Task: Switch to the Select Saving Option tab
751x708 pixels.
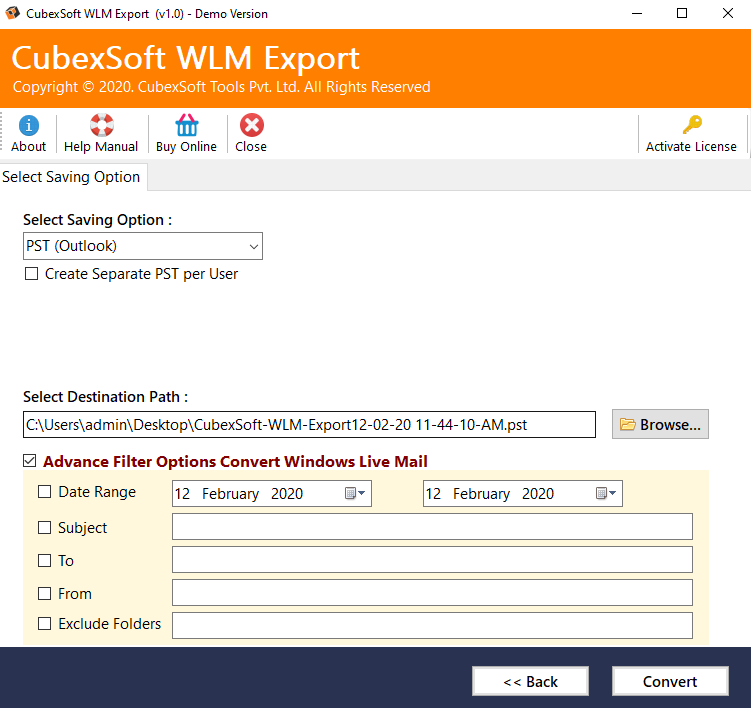Action: tap(72, 177)
